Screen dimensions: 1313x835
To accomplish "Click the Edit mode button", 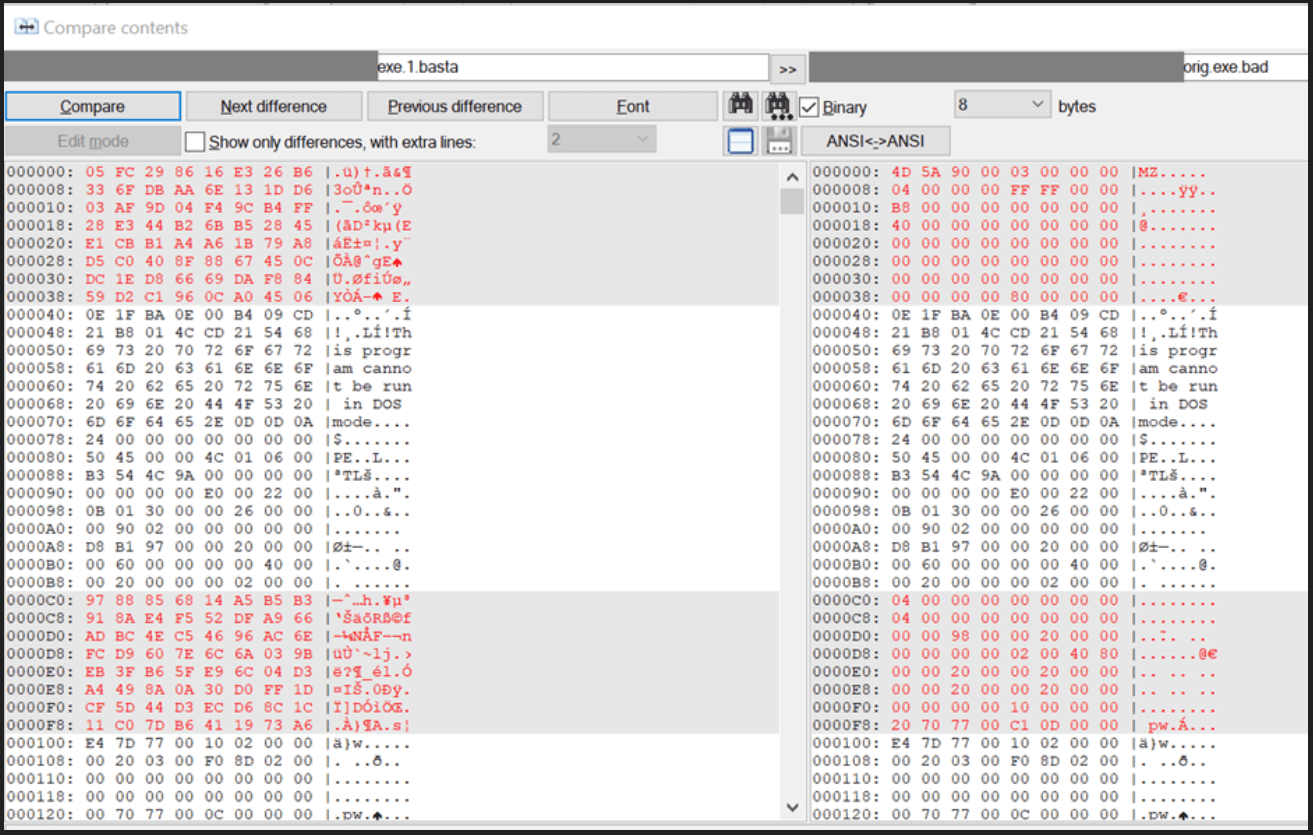I will [93, 141].
